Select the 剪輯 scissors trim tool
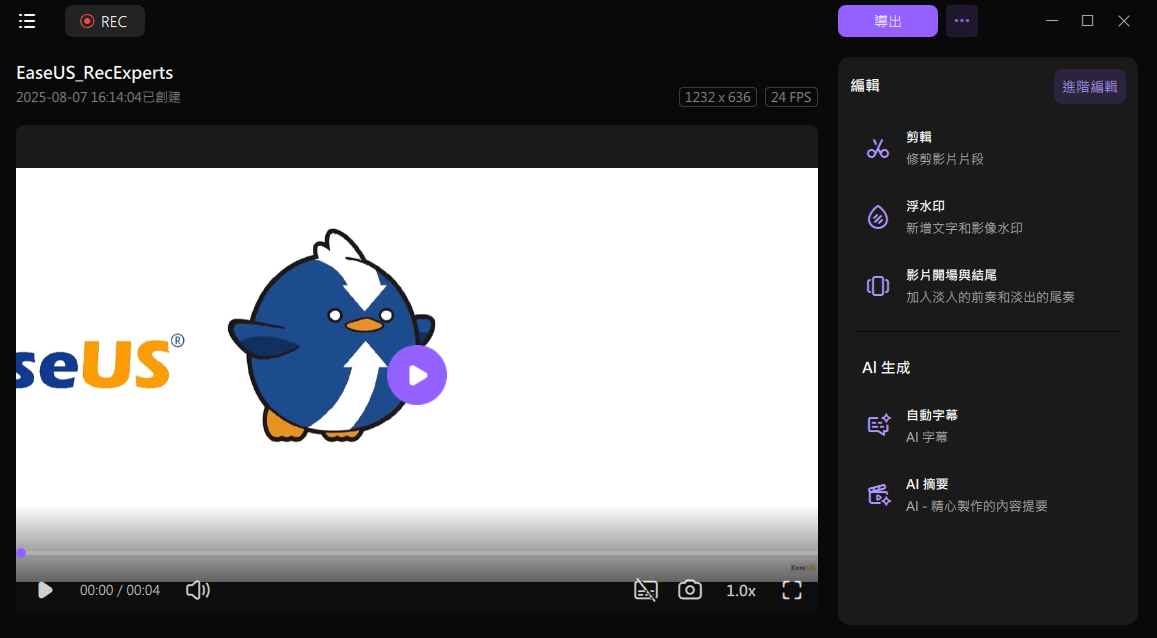 click(989, 148)
